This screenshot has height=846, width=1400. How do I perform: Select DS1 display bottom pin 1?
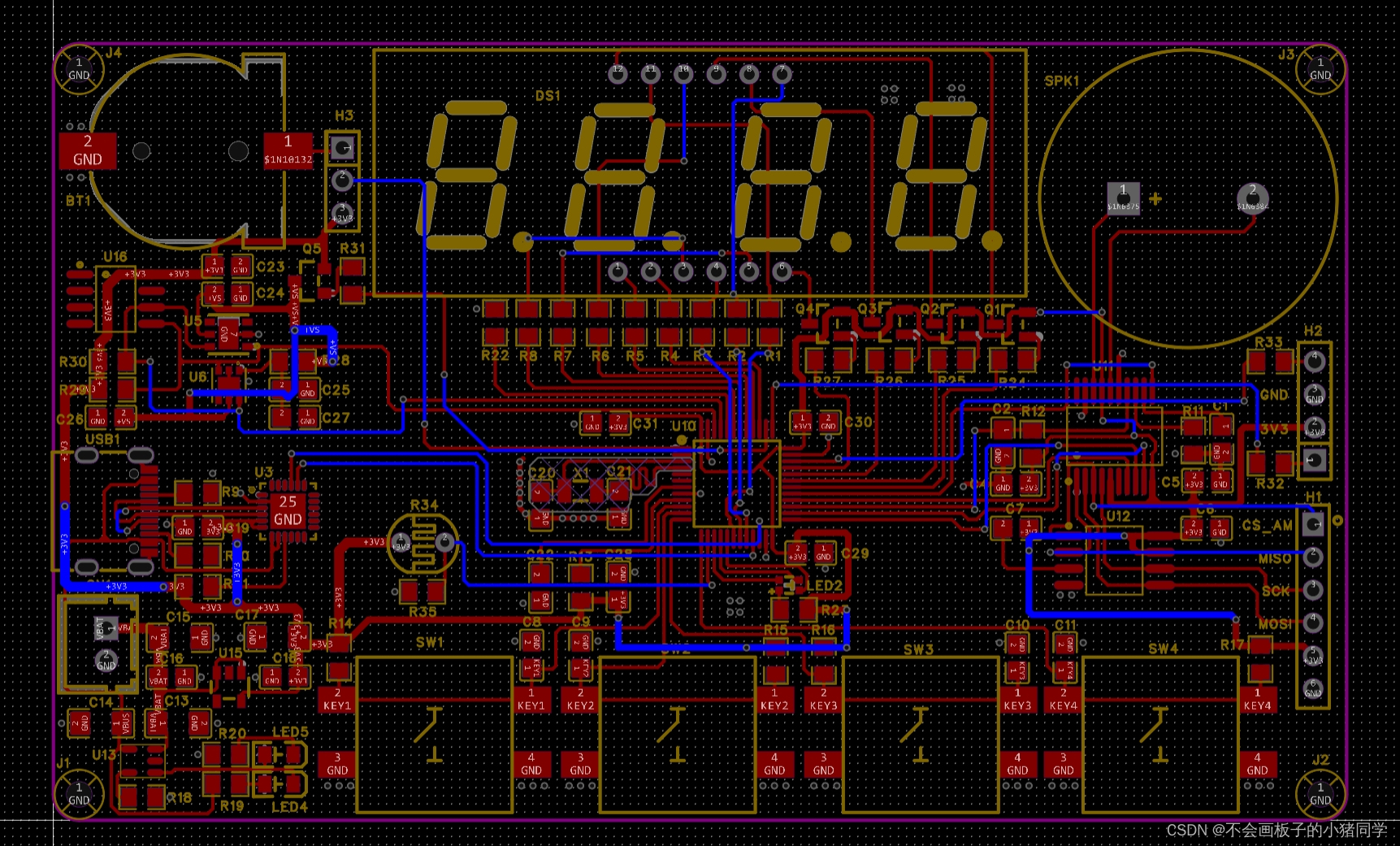618,271
